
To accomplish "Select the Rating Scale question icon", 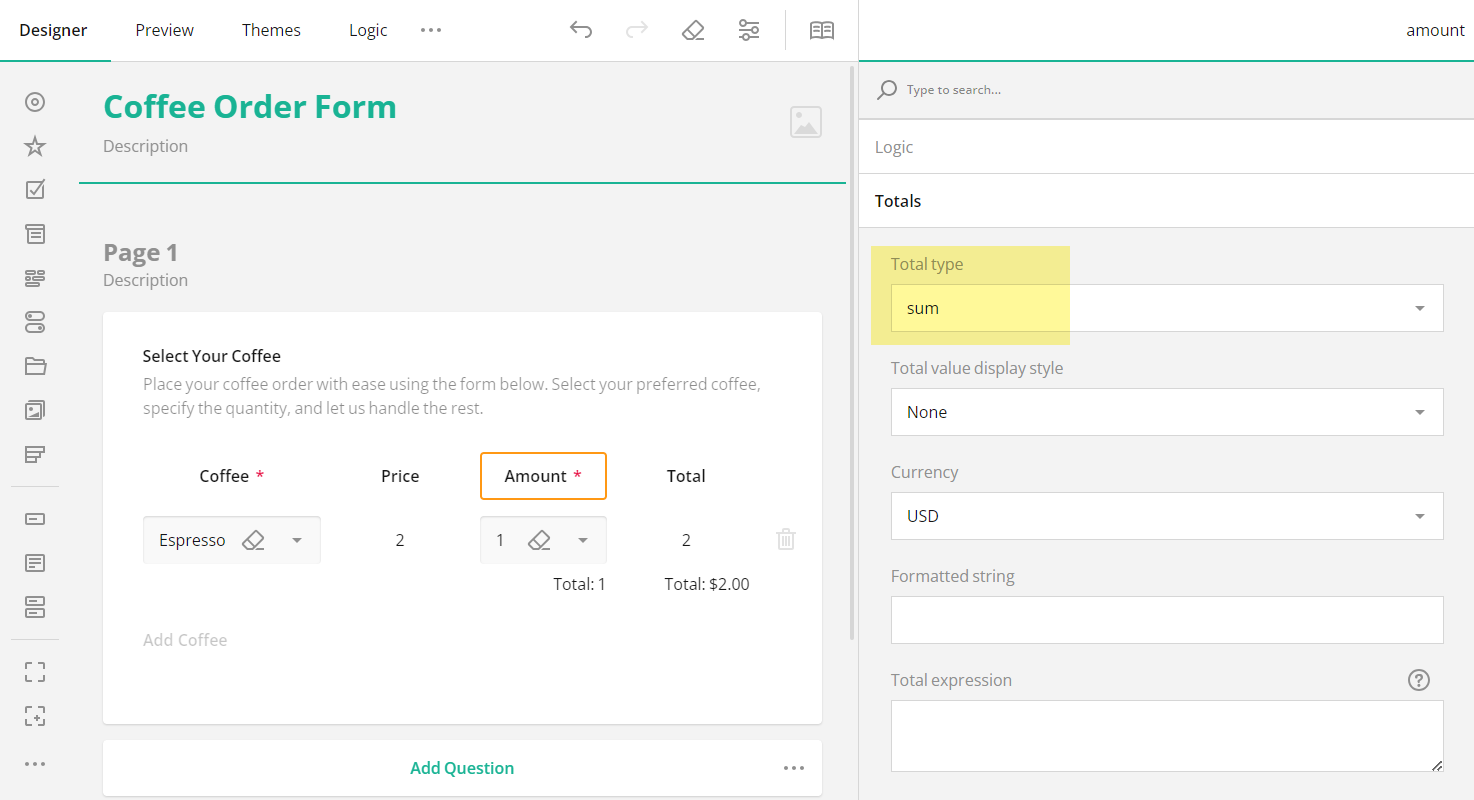I will [35, 146].
